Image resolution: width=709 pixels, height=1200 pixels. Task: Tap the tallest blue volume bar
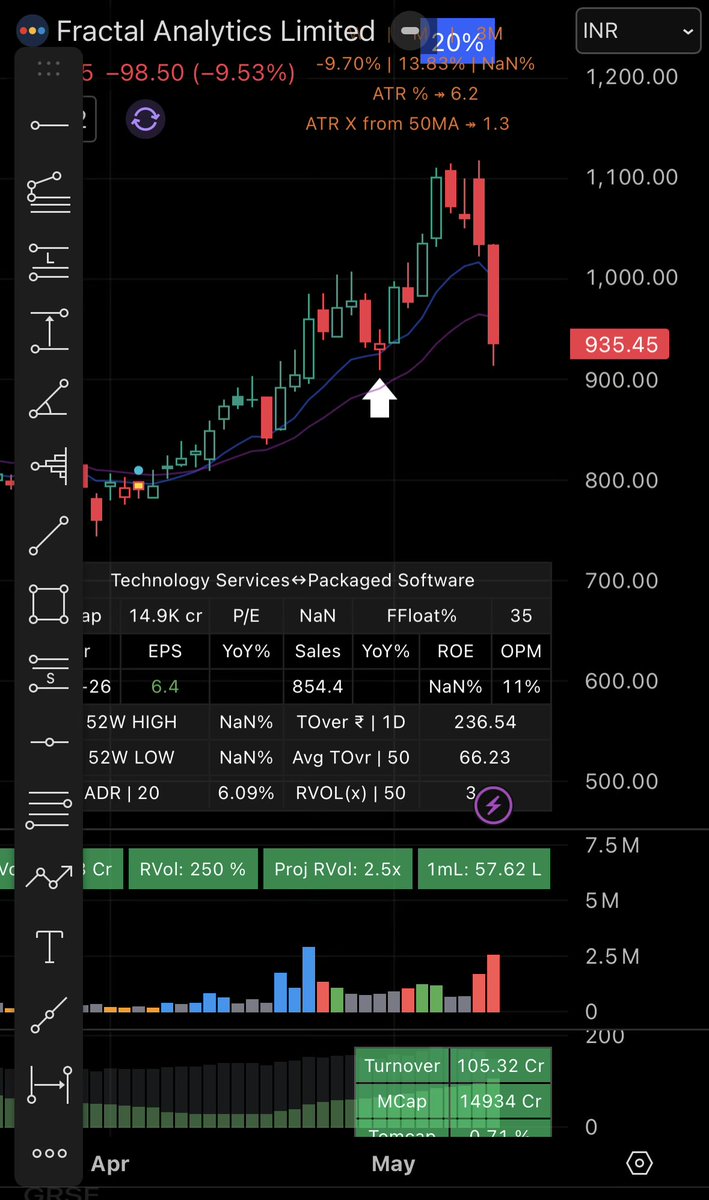pos(308,980)
